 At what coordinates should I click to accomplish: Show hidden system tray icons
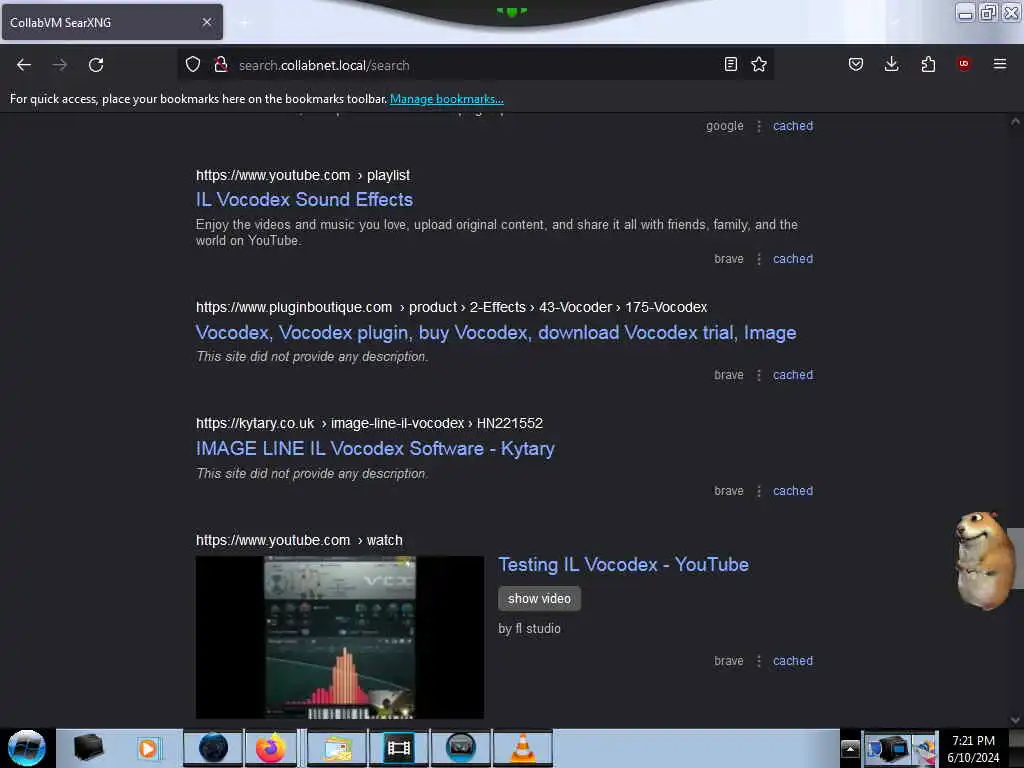click(x=850, y=748)
